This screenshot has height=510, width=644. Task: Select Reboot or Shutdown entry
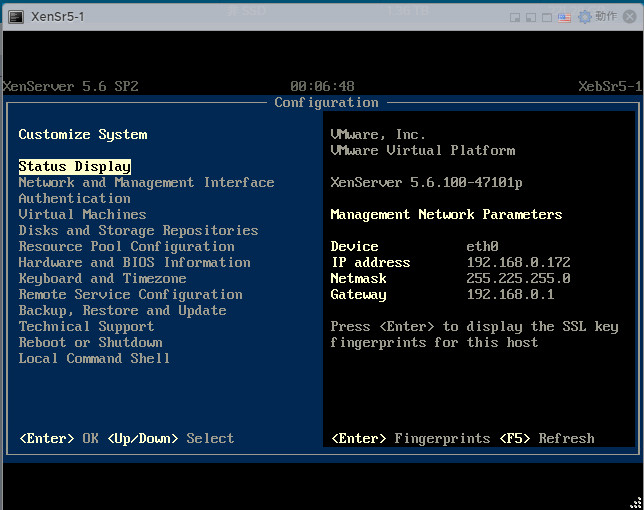90,342
